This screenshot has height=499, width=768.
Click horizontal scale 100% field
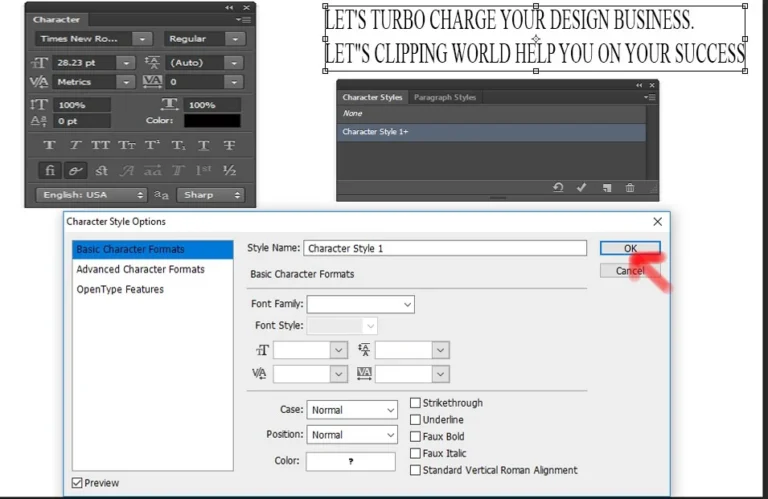click(212, 105)
